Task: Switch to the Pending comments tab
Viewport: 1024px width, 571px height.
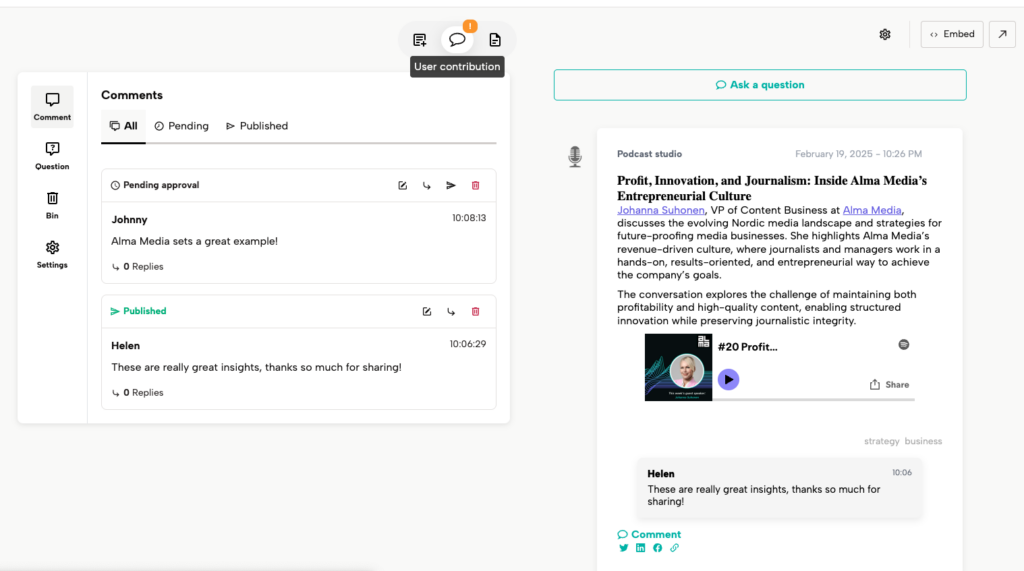Action: [182, 126]
